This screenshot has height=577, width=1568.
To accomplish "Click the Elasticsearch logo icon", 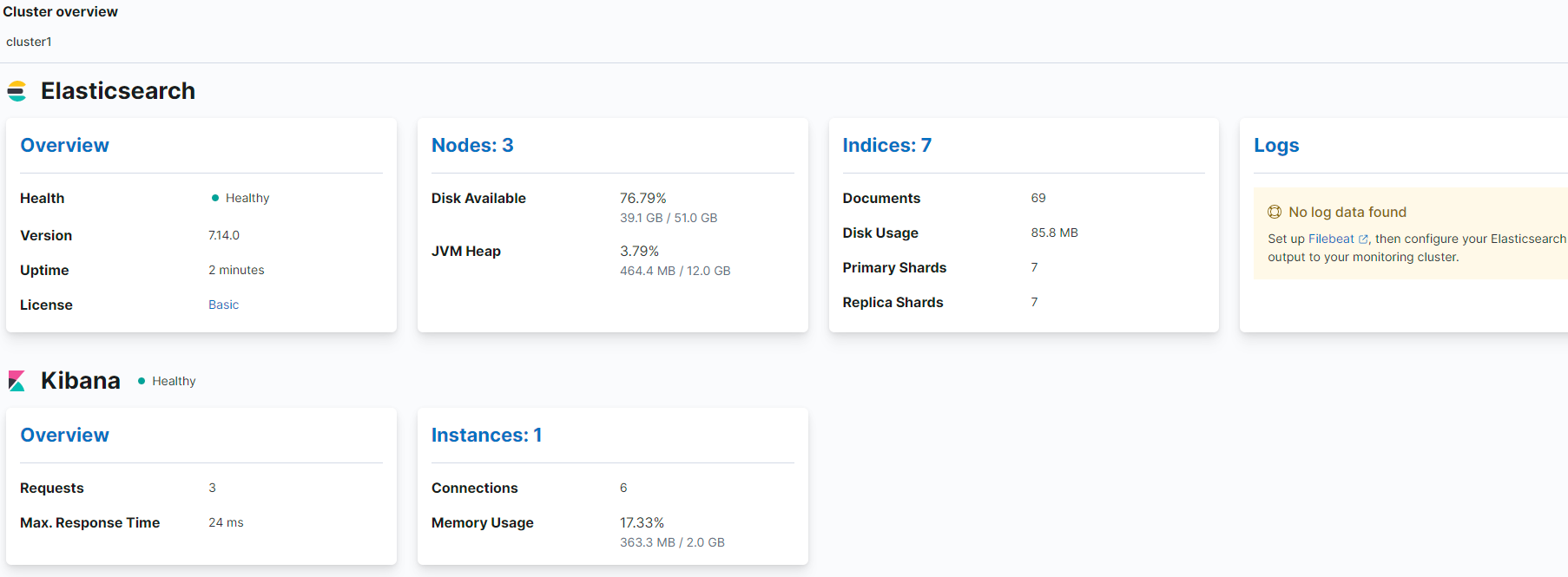I will click(16, 91).
